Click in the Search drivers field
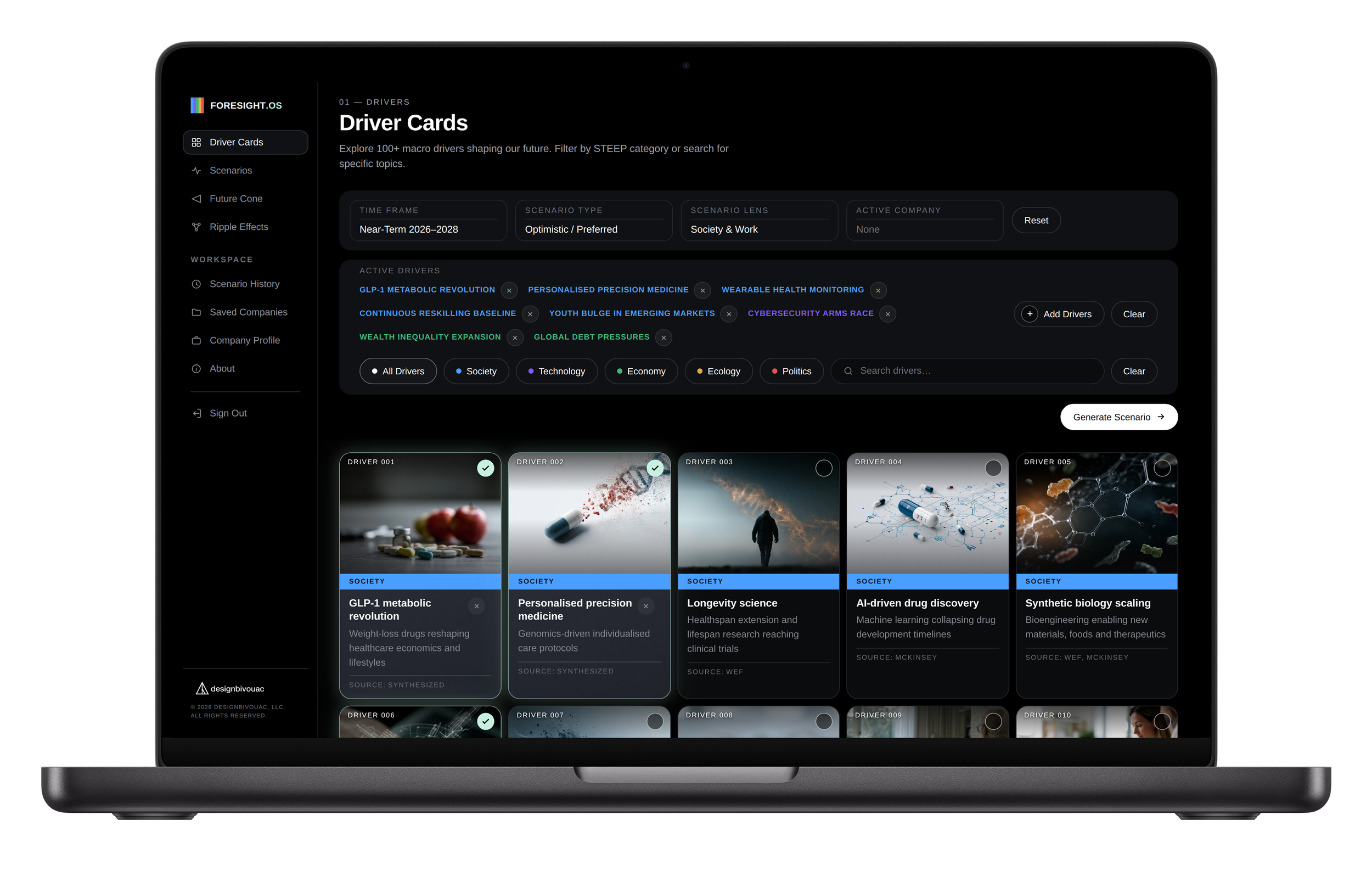1372x877 pixels. click(x=967, y=371)
